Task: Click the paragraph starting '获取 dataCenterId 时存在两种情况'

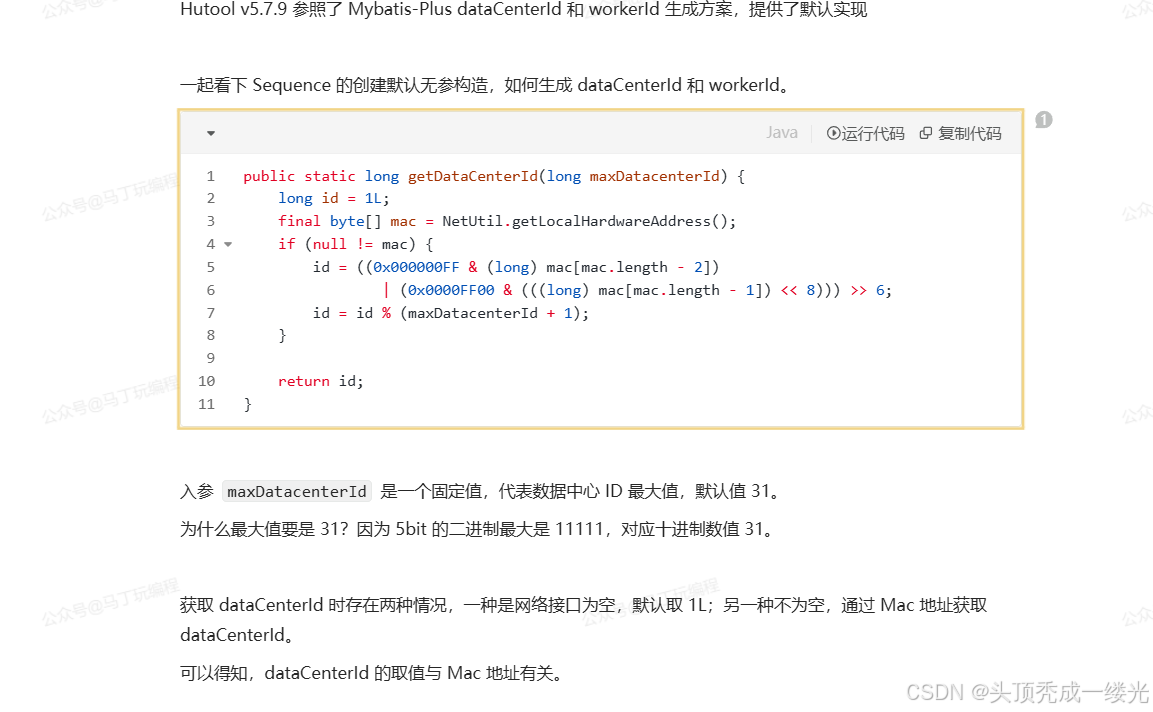Action: click(x=584, y=619)
